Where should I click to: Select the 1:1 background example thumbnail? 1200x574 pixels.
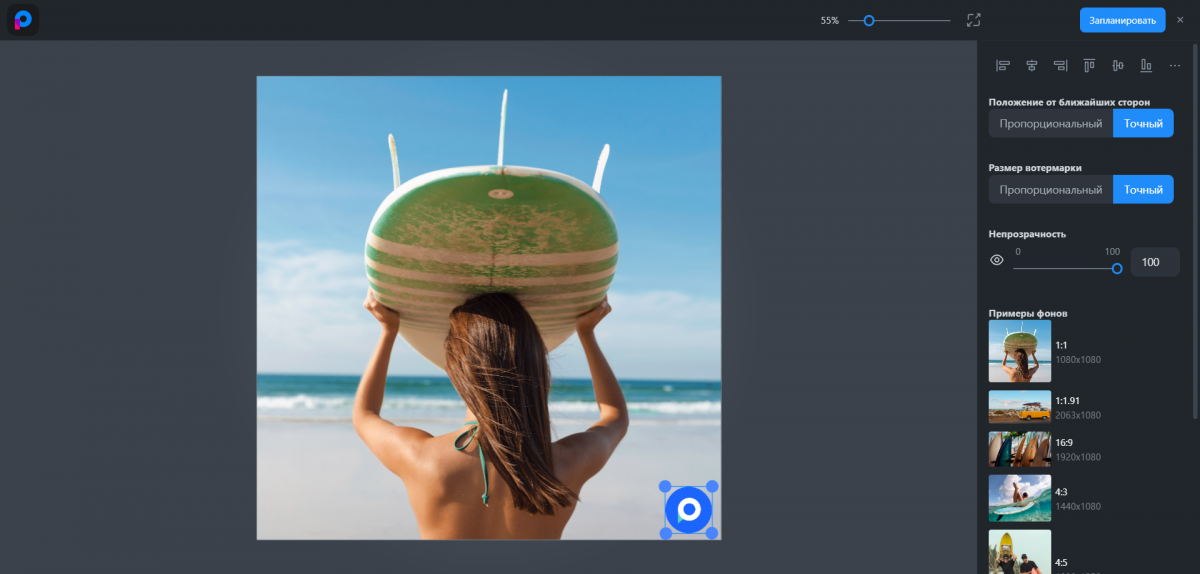1020,351
